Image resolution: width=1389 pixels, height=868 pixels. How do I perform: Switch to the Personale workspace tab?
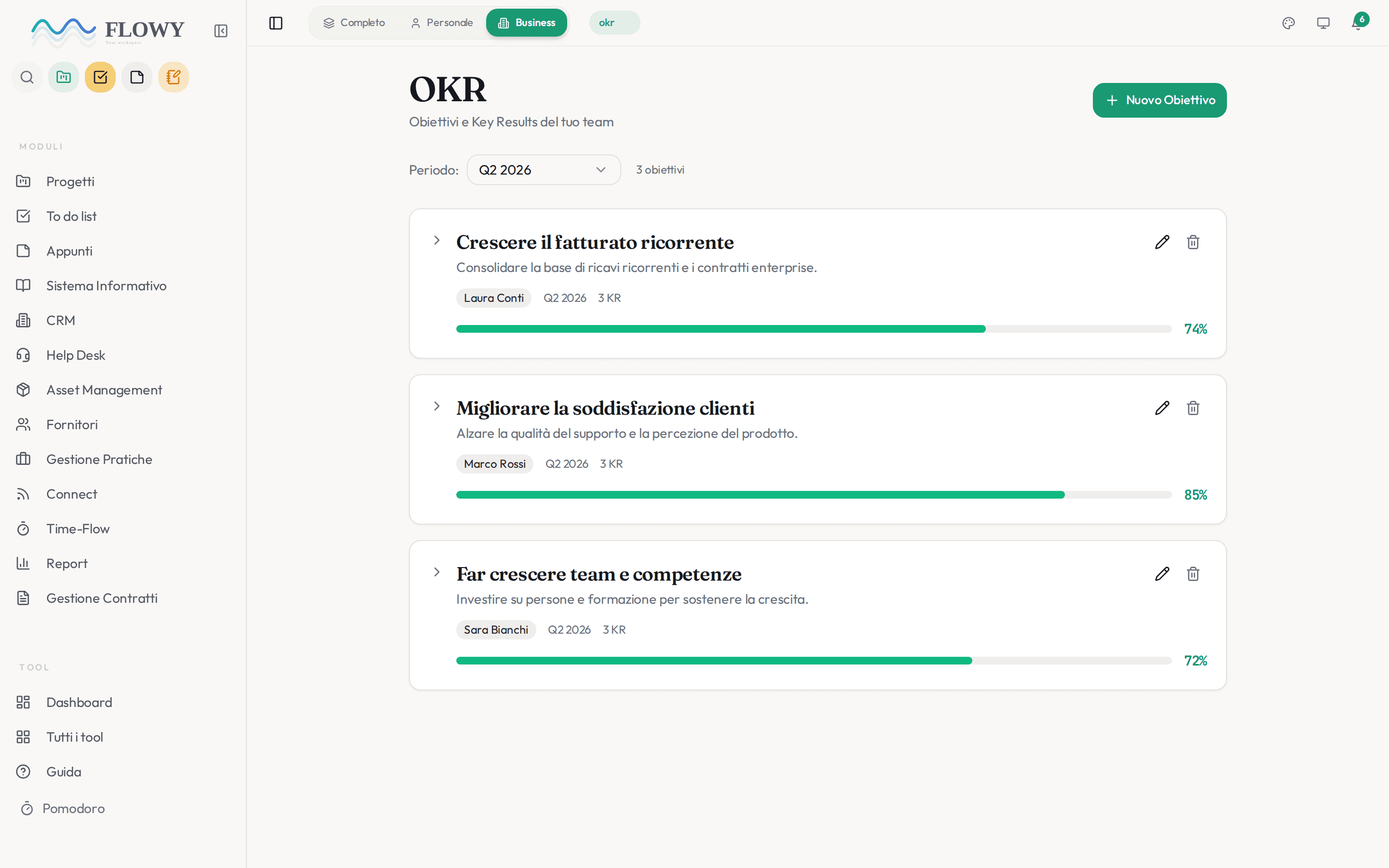click(441, 23)
